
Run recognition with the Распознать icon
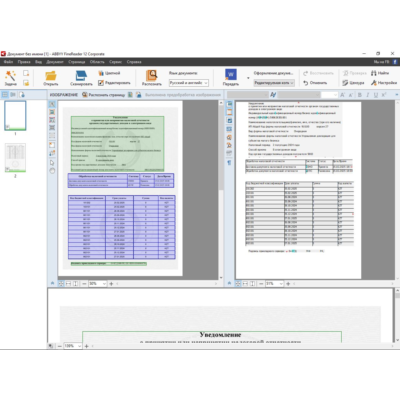point(152,76)
